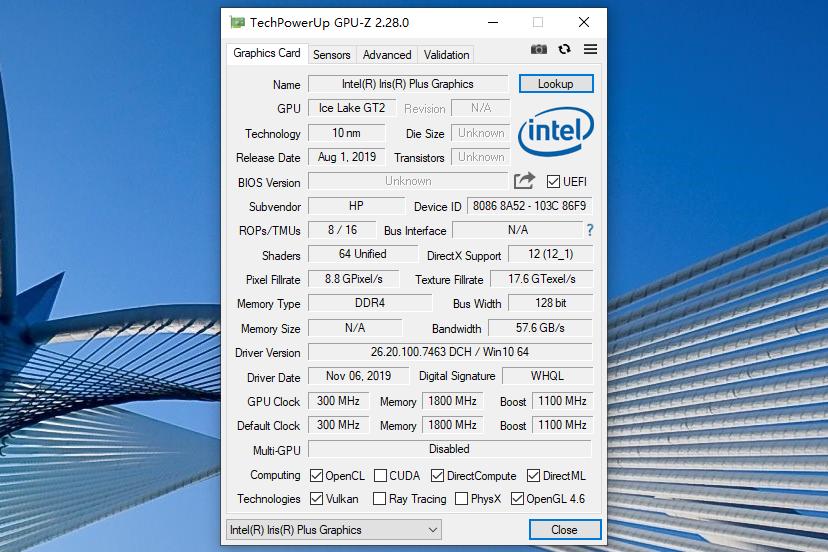
Task: Toggle the PhysX checkbox
Action: [461, 499]
